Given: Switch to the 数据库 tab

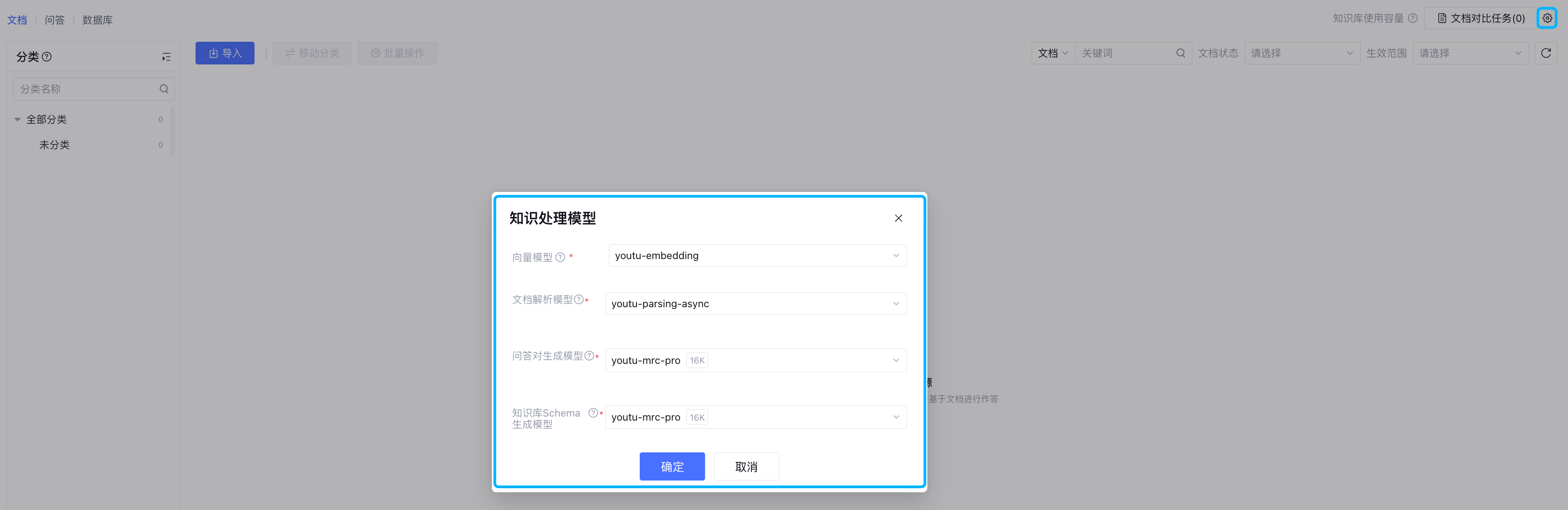Looking at the screenshot, I should [x=98, y=20].
